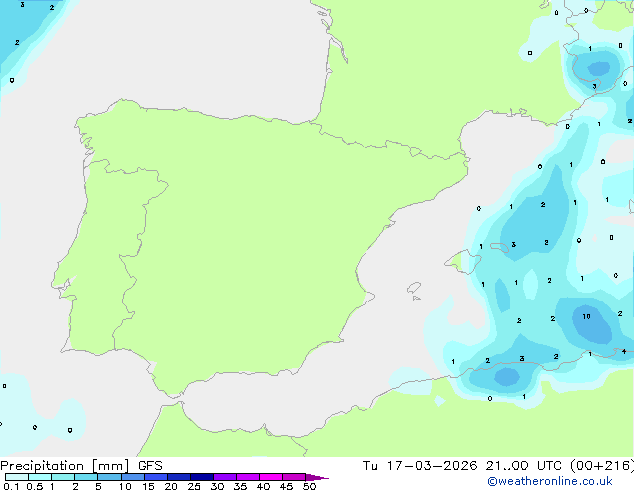The height and width of the screenshot is (490, 634).
Task: Click the '0.1' legend scale label
Action: [11, 486]
